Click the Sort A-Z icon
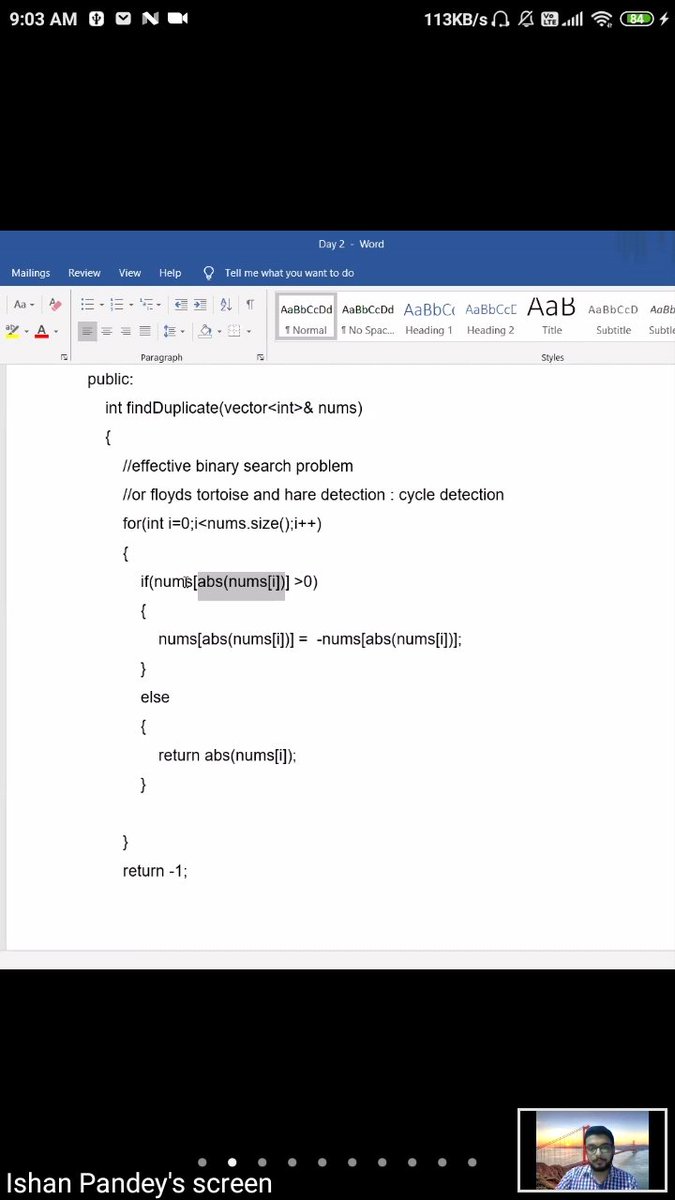The image size is (675, 1200). [226, 304]
